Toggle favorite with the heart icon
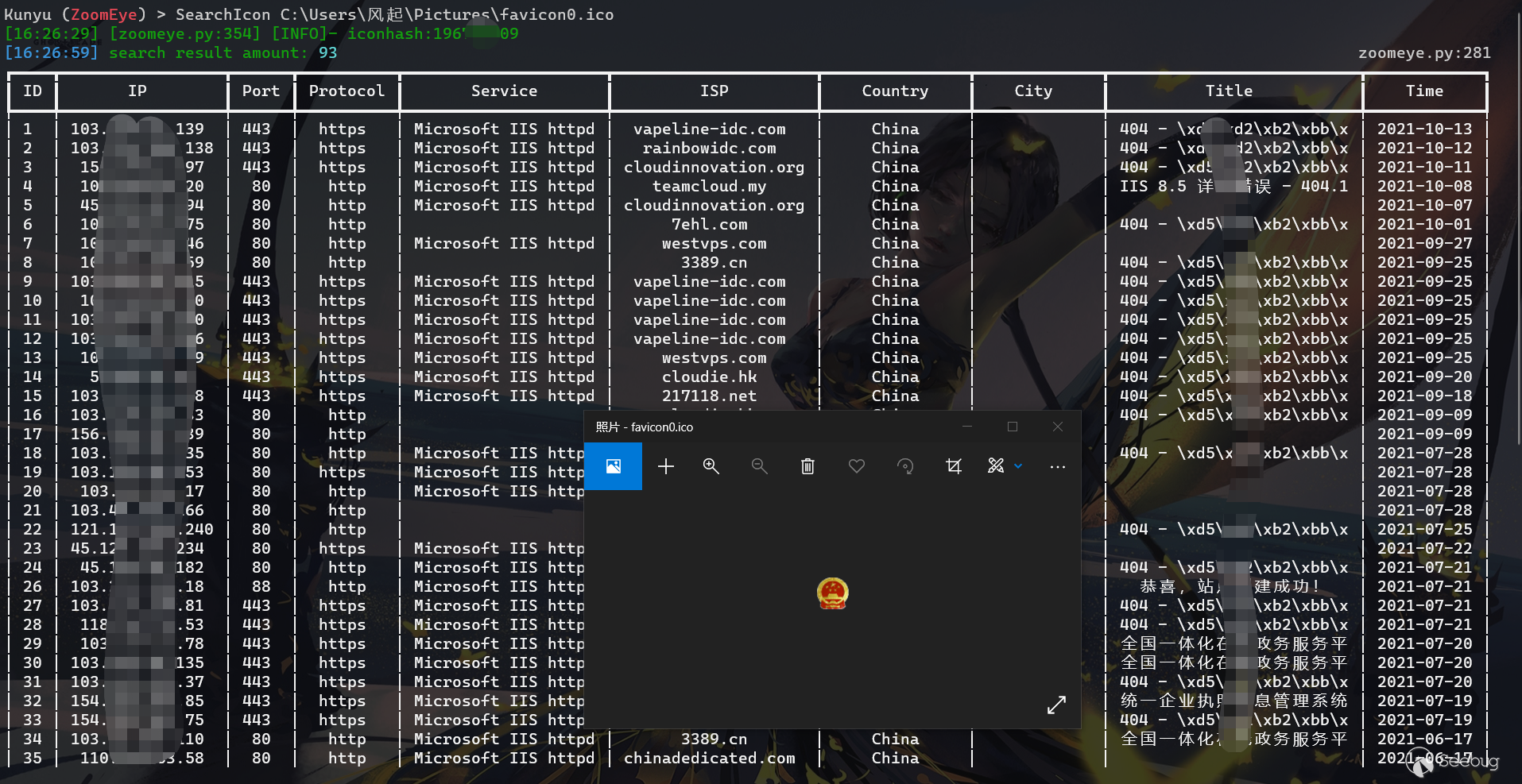 tap(856, 466)
